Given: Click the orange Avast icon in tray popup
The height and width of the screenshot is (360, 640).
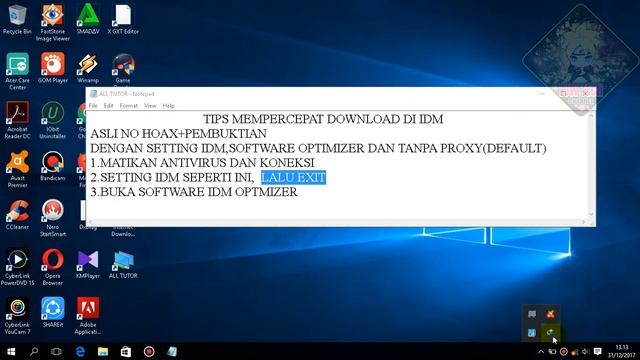Looking at the screenshot, I should [551, 314].
